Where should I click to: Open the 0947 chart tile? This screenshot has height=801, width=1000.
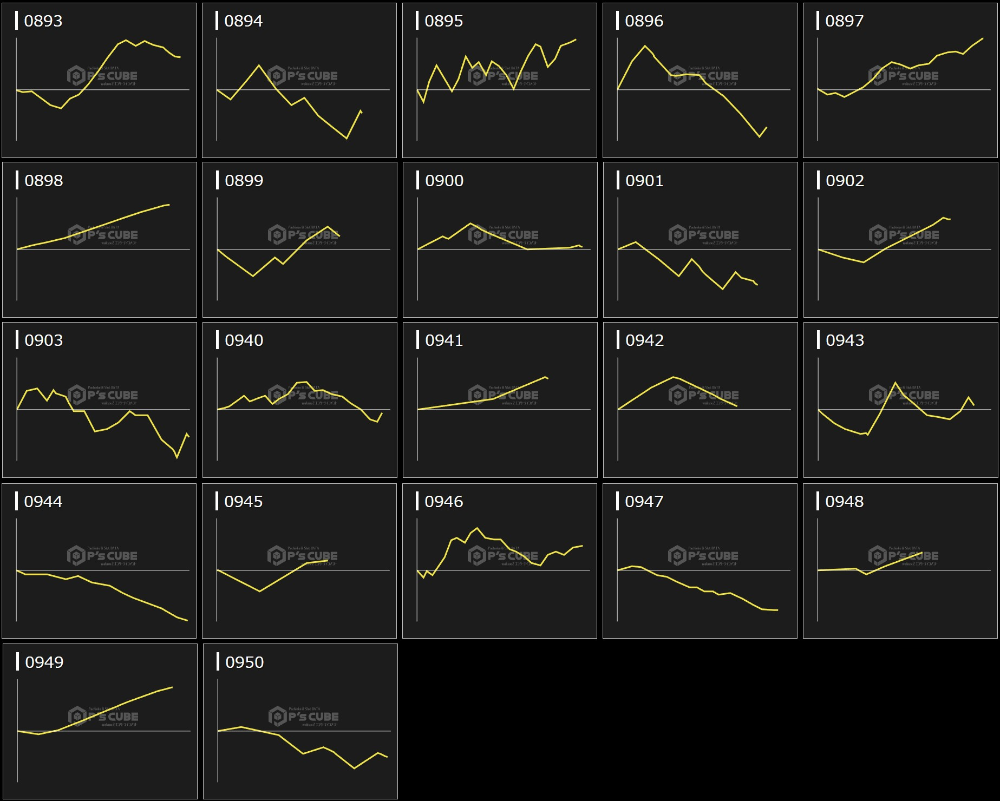699,561
